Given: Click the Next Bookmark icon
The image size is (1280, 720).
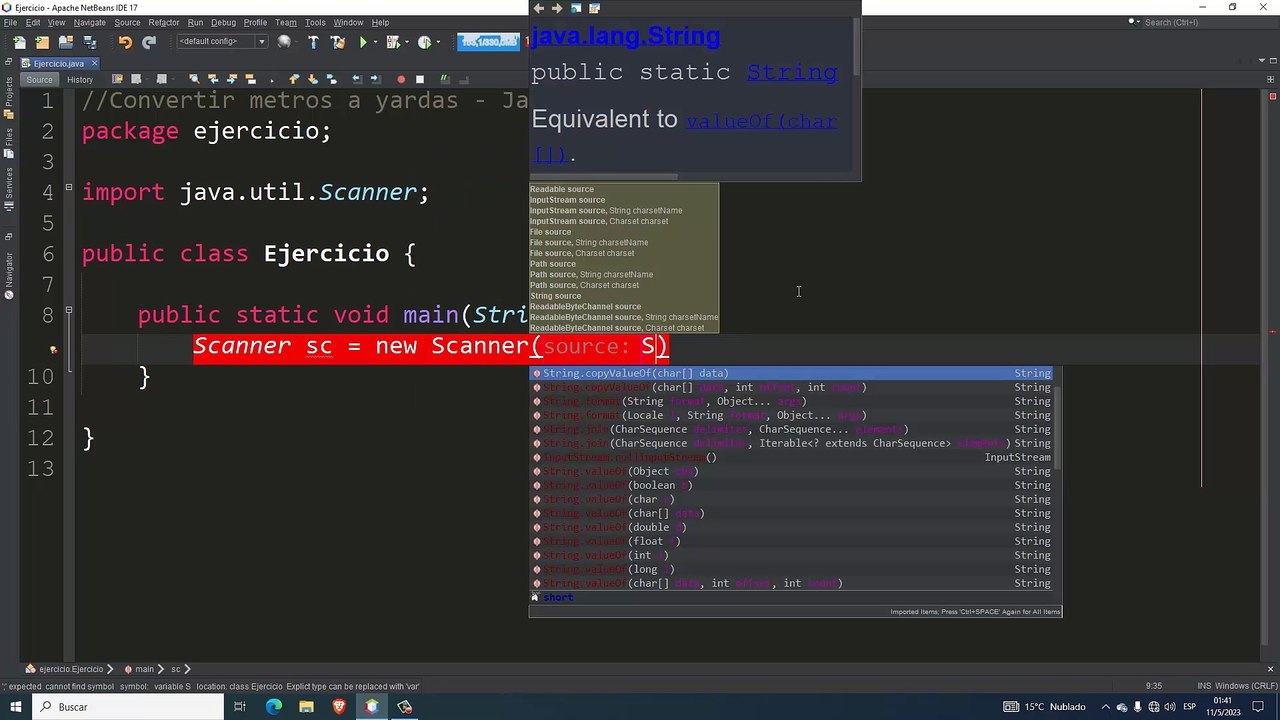Looking at the screenshot, I should (x=312, y=79).
